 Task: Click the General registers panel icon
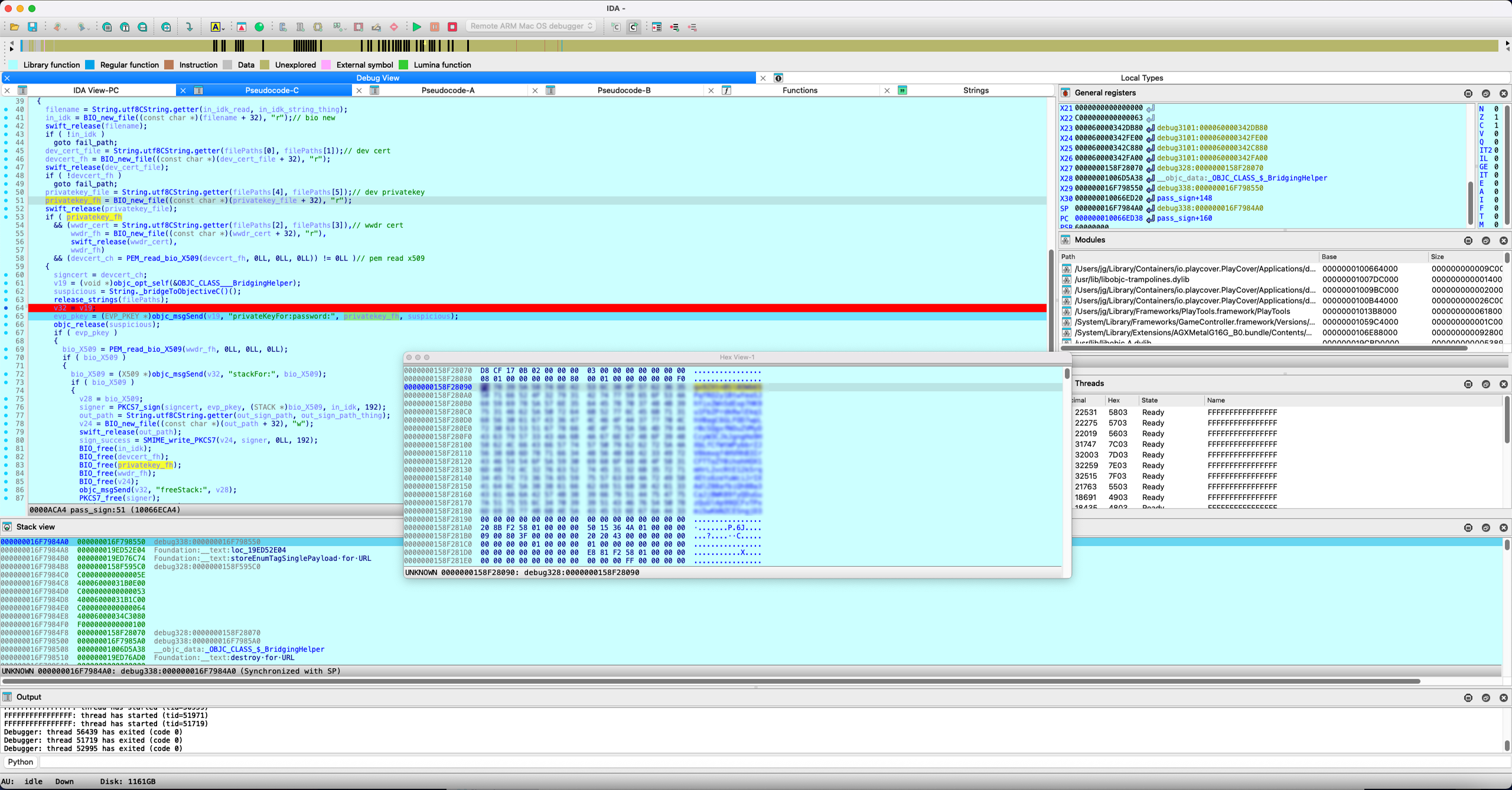(x=1065, y=93)
